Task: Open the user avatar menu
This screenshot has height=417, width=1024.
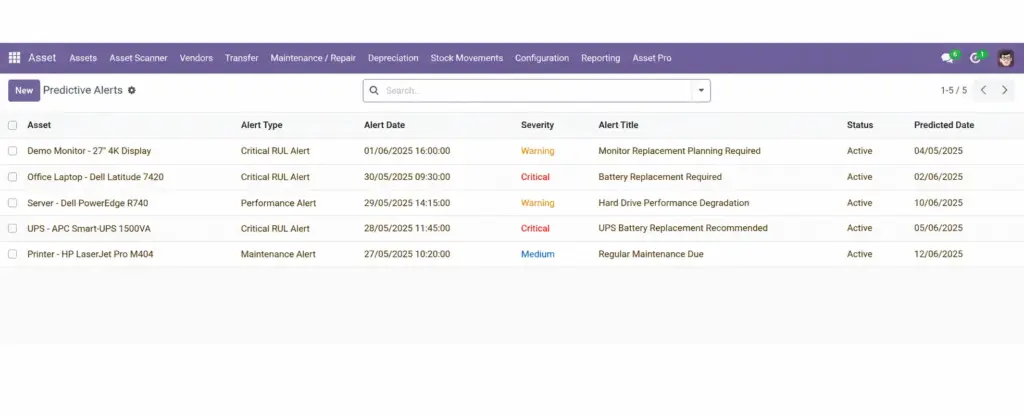Action: point(1005,58)
